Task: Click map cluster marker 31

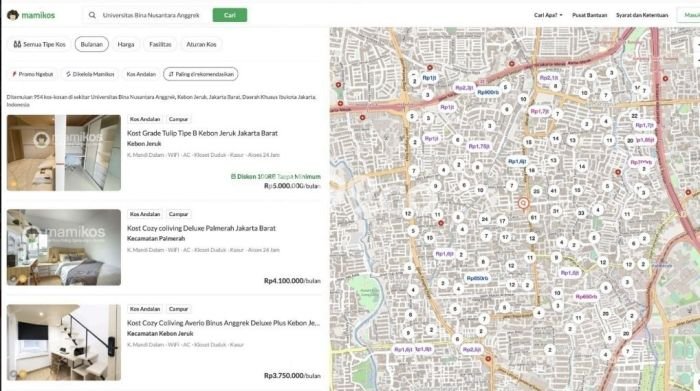Action: (556, 211)
